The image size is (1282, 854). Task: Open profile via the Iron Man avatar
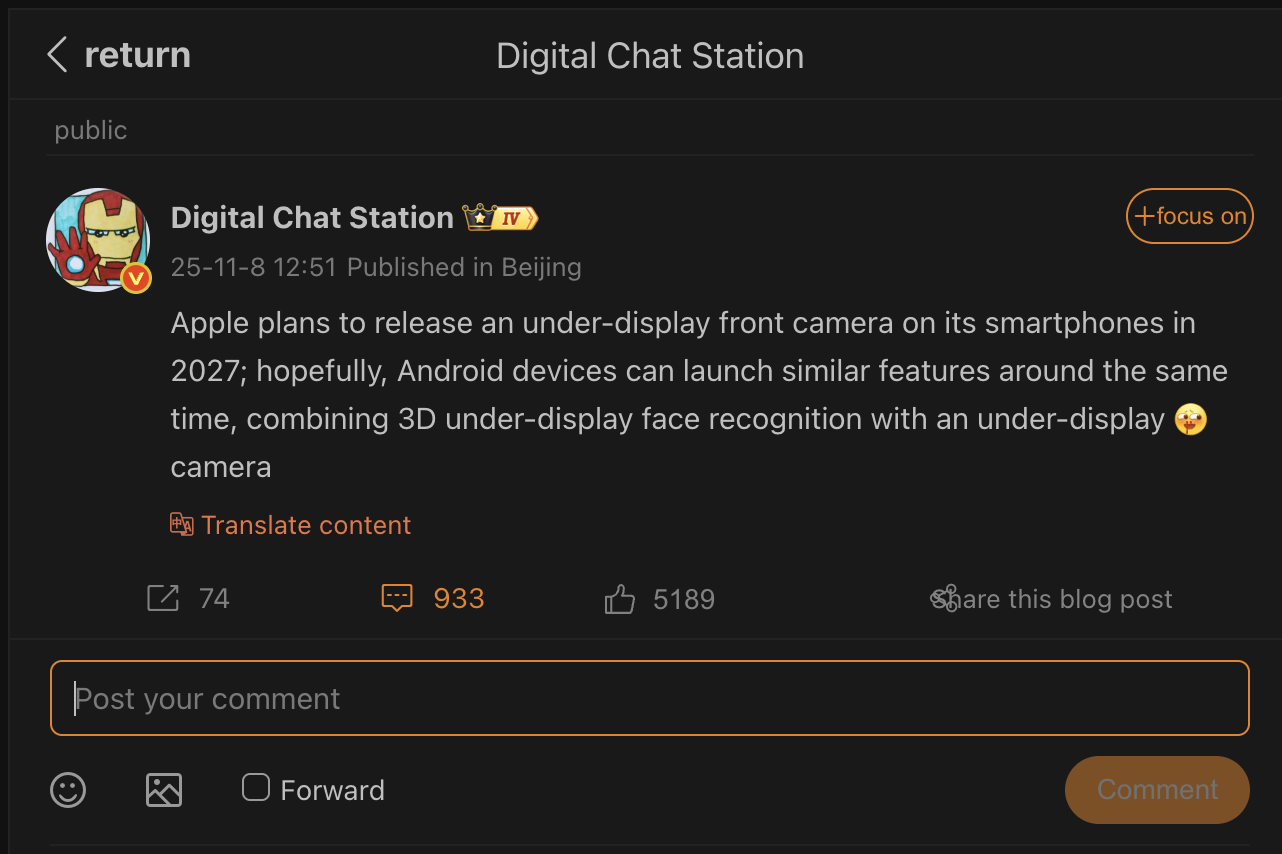99,240
